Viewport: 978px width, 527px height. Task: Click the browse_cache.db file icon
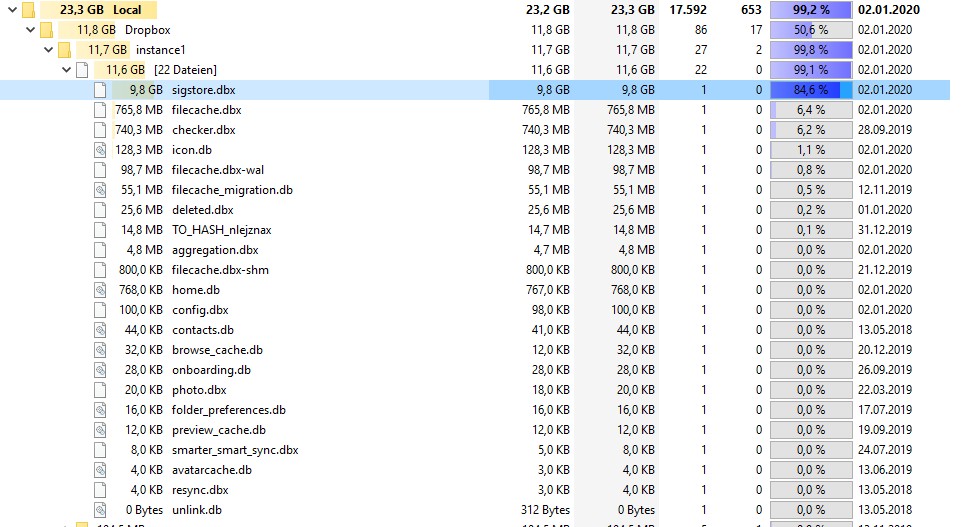[100, 350]
